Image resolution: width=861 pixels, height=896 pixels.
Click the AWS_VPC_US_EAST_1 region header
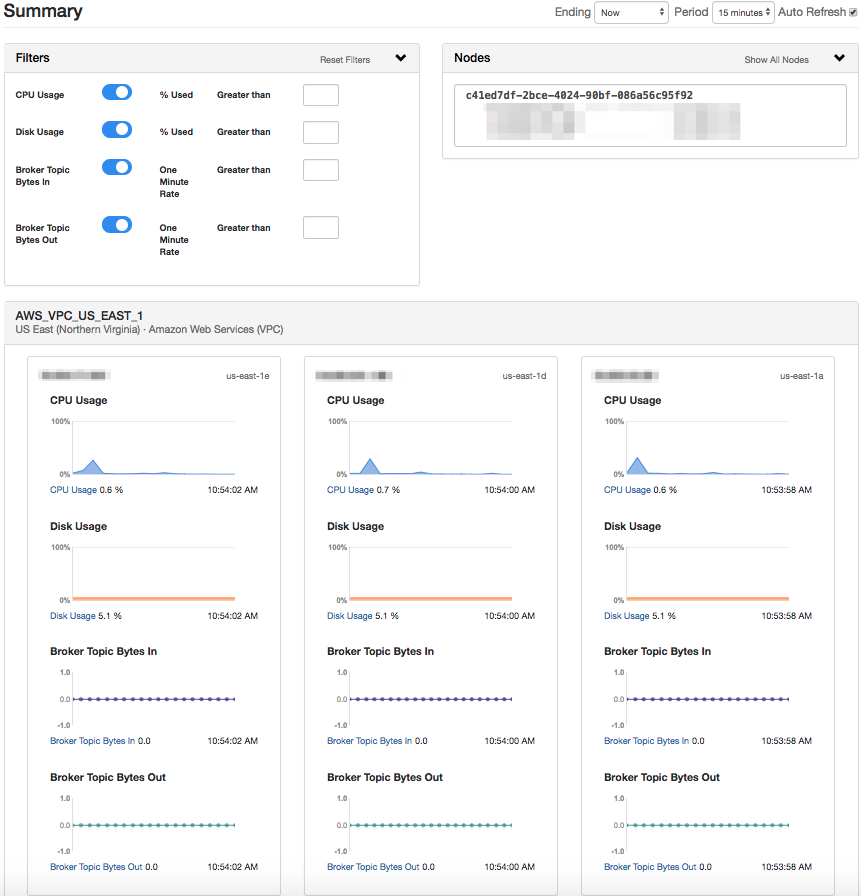coord(80,315)
